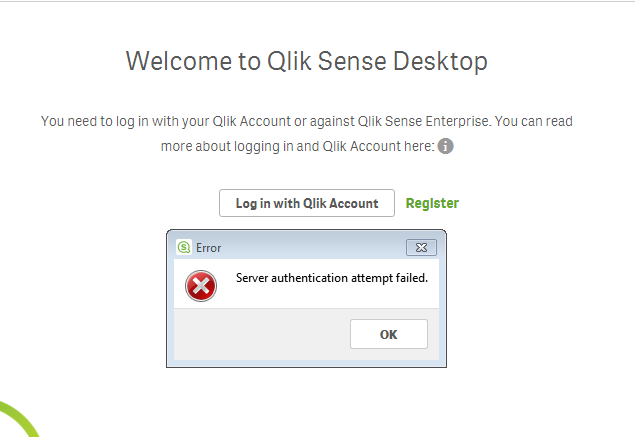Click the "Error" title text of the dialog
Image resolution: width=635 pixels, height=437 pixels.
209,247
